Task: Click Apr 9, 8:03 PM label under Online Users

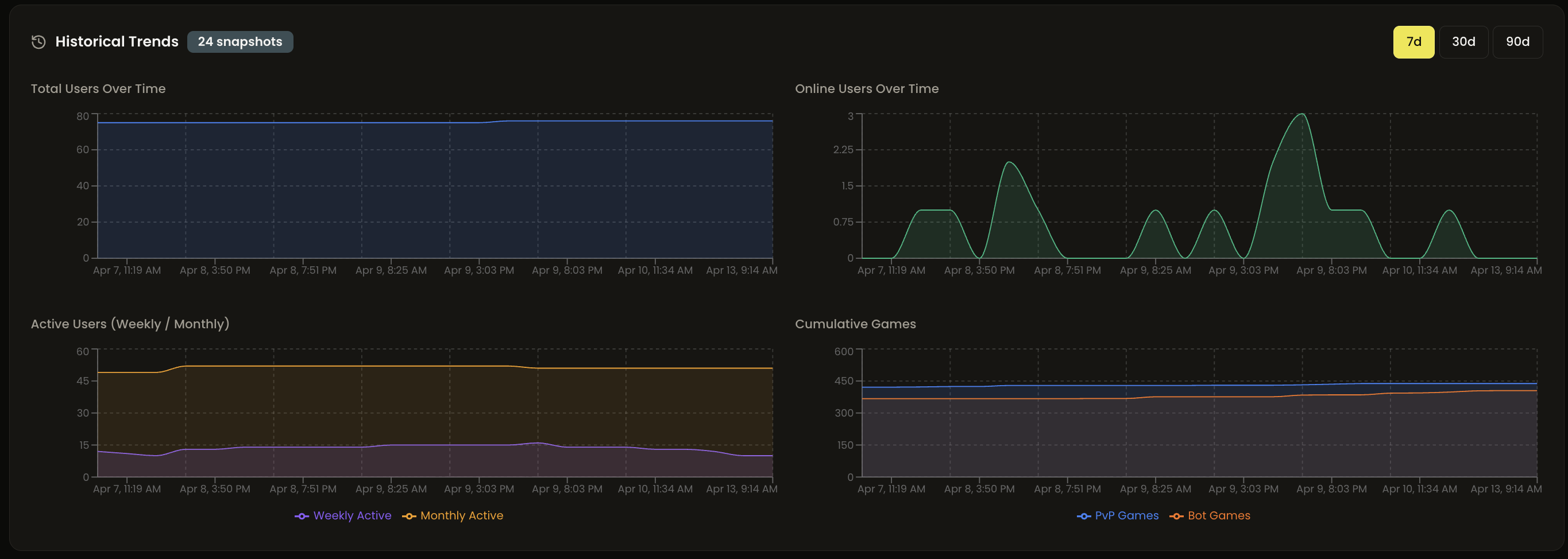Action: click(x=1331, y=270)
